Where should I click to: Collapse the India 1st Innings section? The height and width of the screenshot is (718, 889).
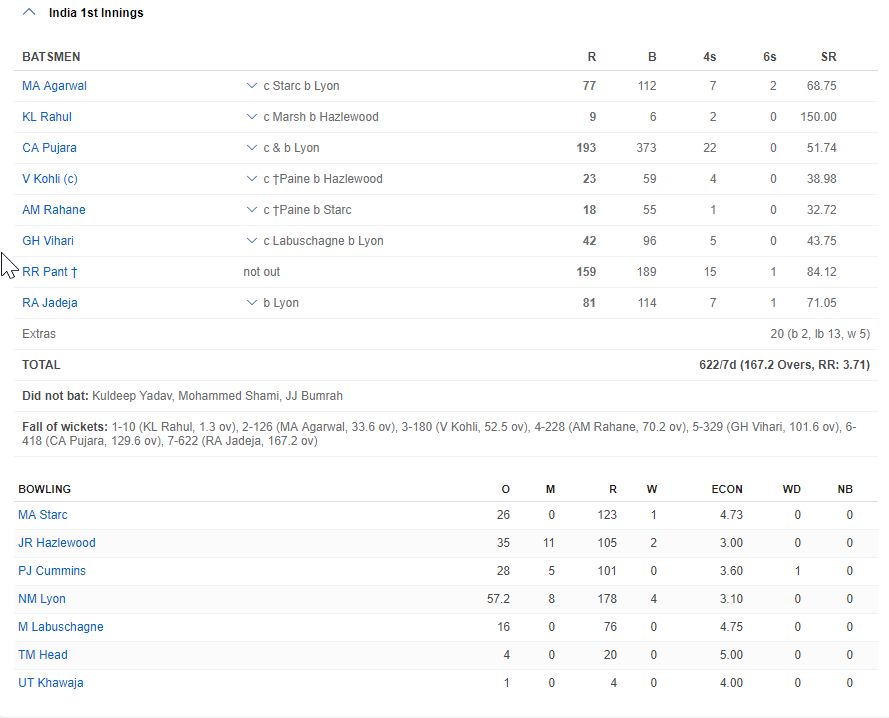click(x=30, y=13)
